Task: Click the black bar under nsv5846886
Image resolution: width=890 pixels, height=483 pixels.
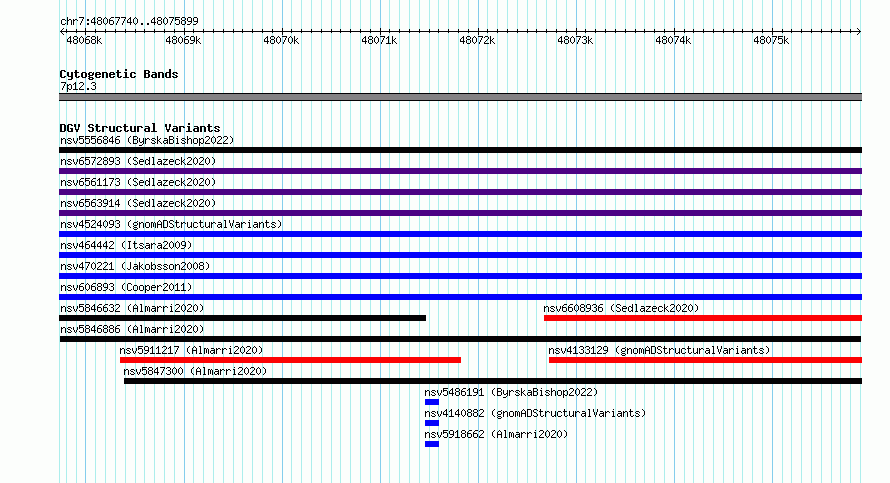Action: click(460, 339)
